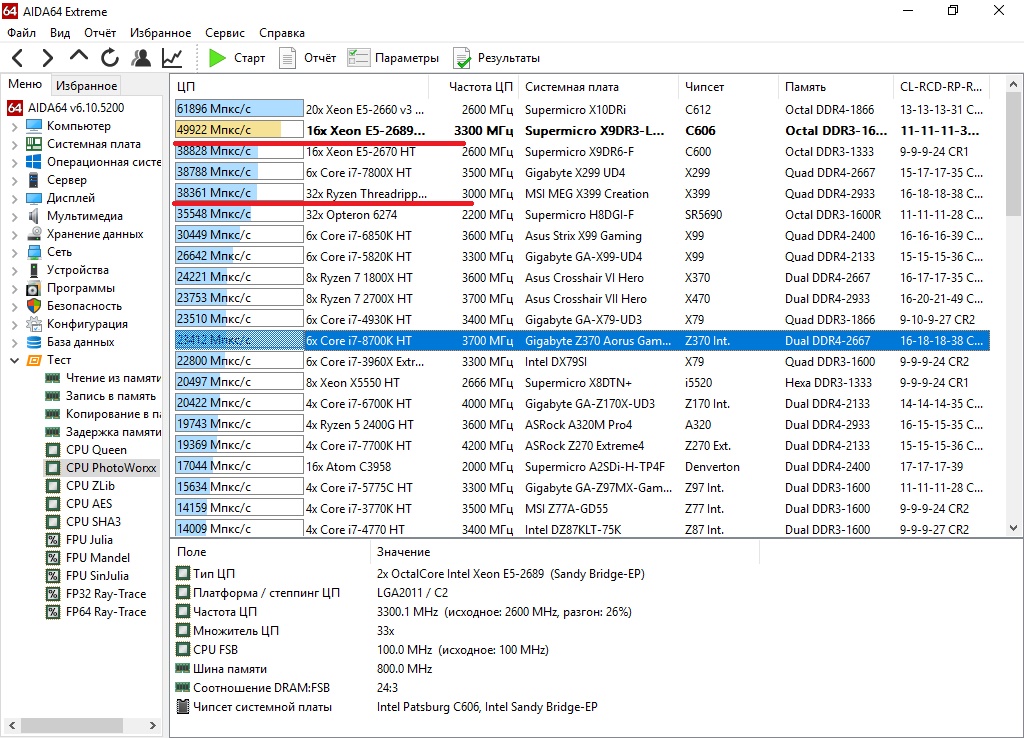Open the Справка menu

coord(281,33)
